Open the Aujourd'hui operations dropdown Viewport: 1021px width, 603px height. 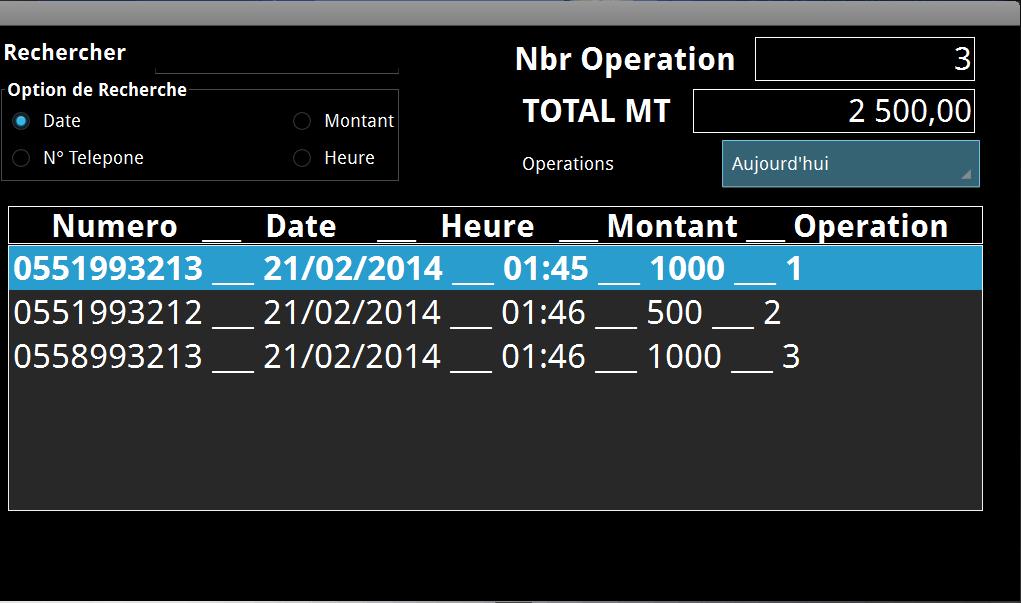[x=850, y=164]
